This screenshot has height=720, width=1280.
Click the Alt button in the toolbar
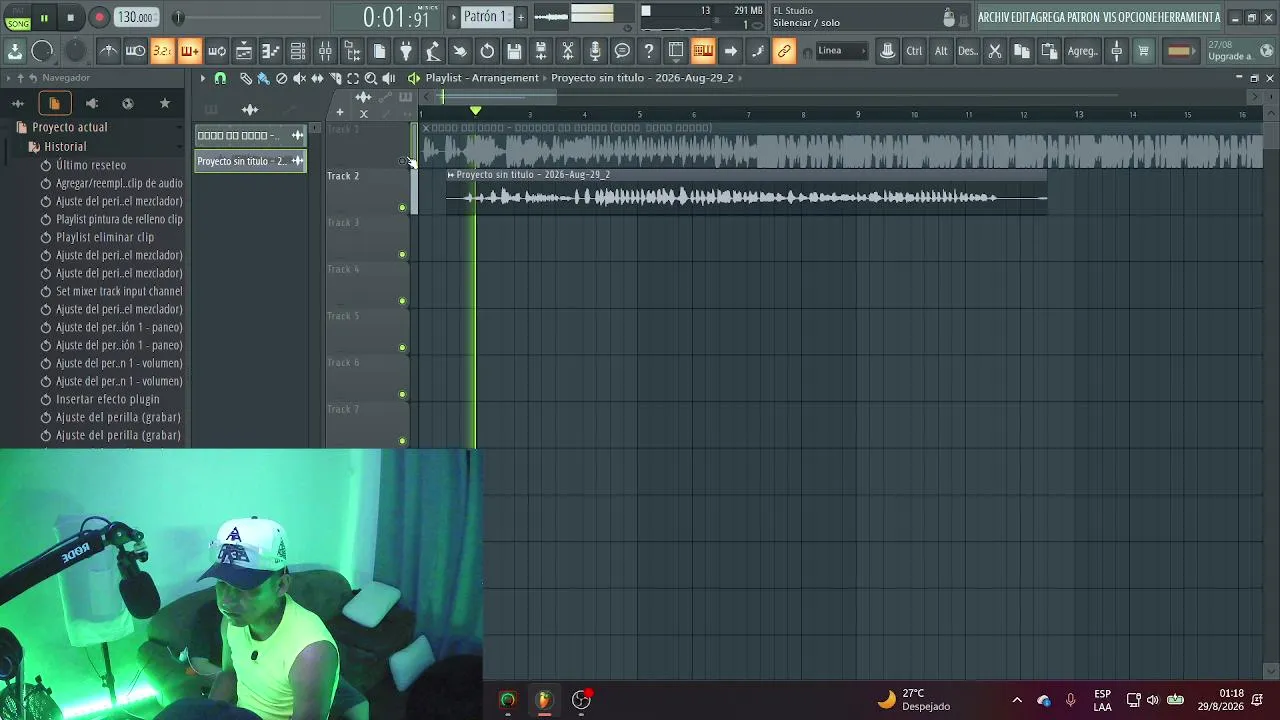(941, 51)
